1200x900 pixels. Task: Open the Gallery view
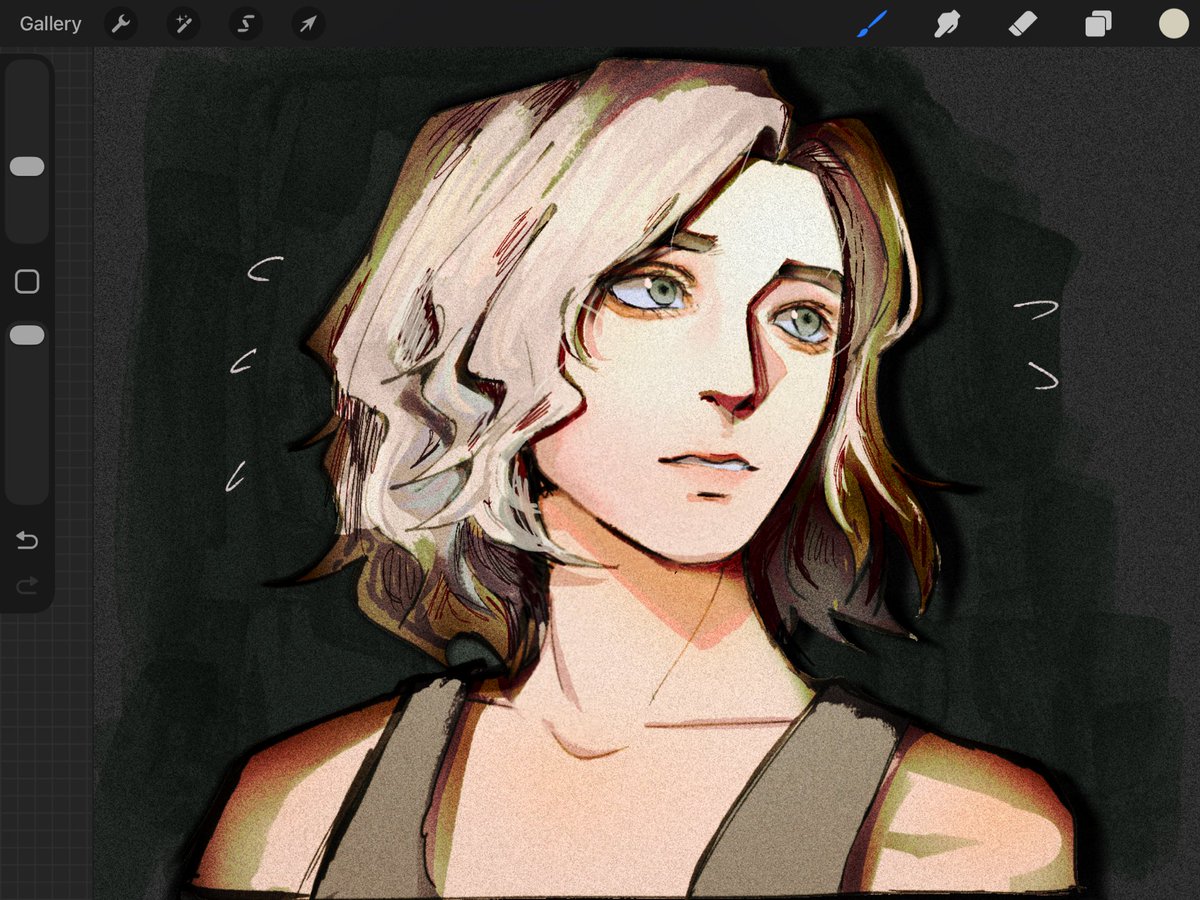50,24
